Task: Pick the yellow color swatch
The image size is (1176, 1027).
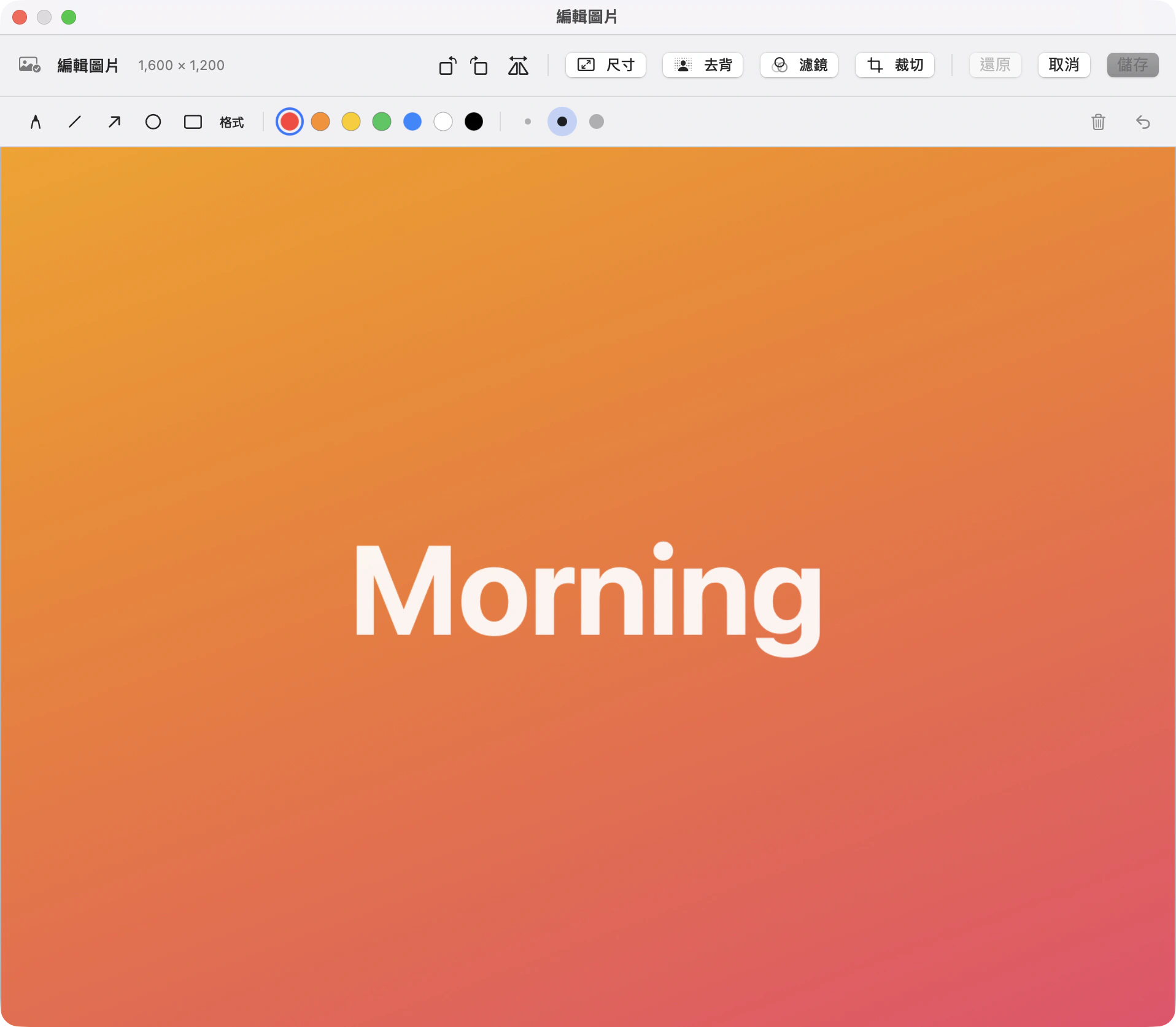Action: tap(351, 121)
